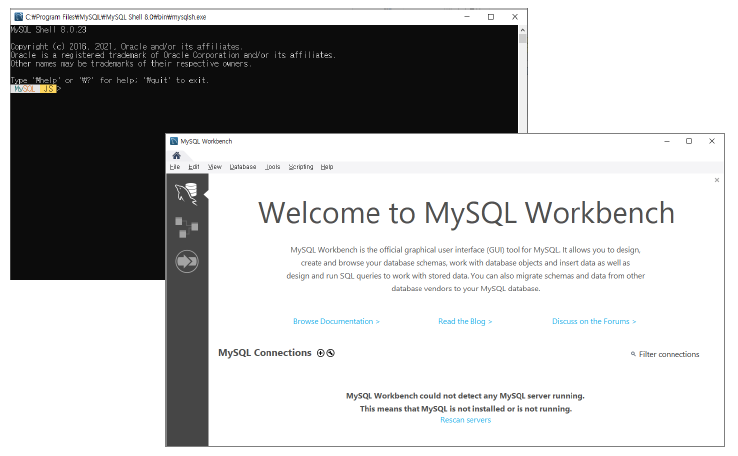The height and width of the screenshot is (456, 738).
Task: Click 'could not detect any MySQL server' message
Action: [465, 396]
